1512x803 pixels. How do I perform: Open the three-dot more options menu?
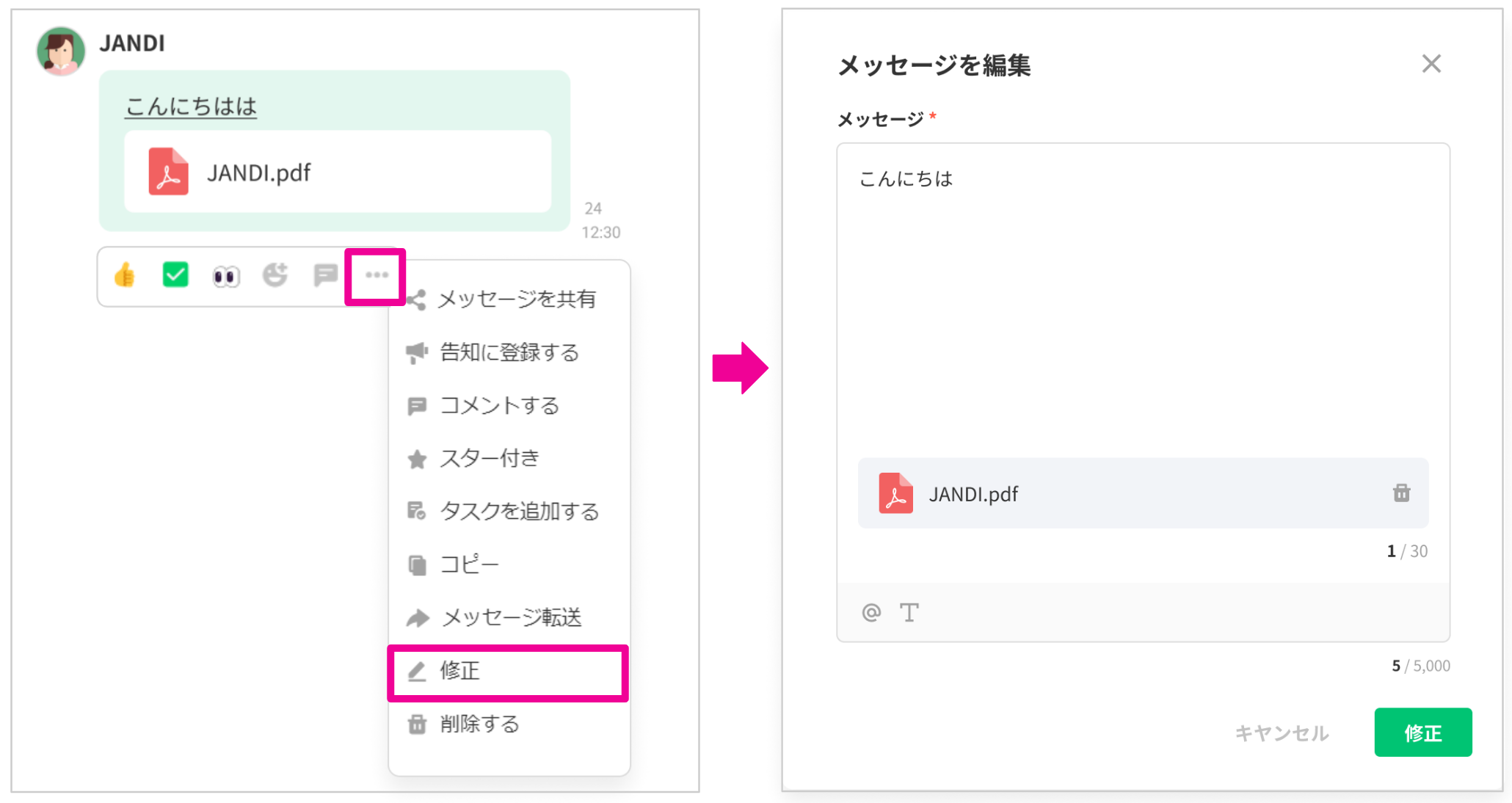point(376,276)
